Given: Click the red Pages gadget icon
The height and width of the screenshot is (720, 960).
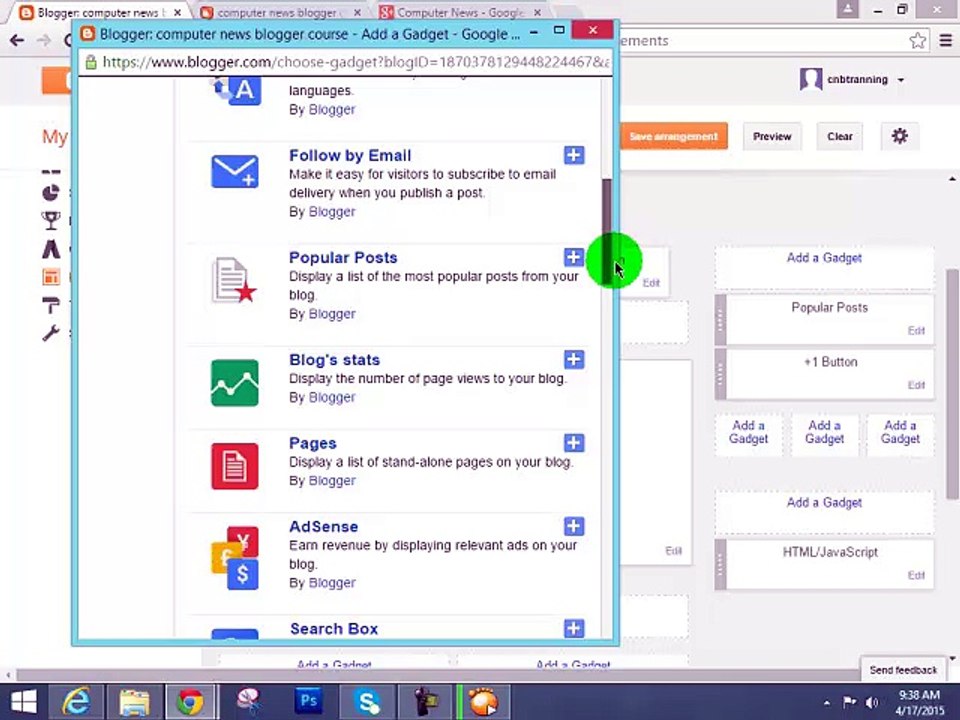Looking at the screenshot, I should (234, 466).
